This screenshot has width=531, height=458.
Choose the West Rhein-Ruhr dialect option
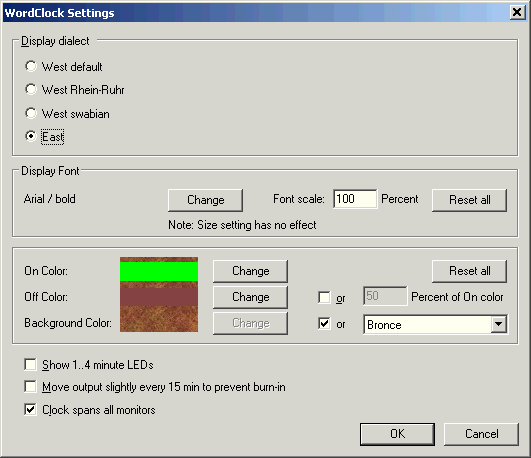click(x=30, y=90)
